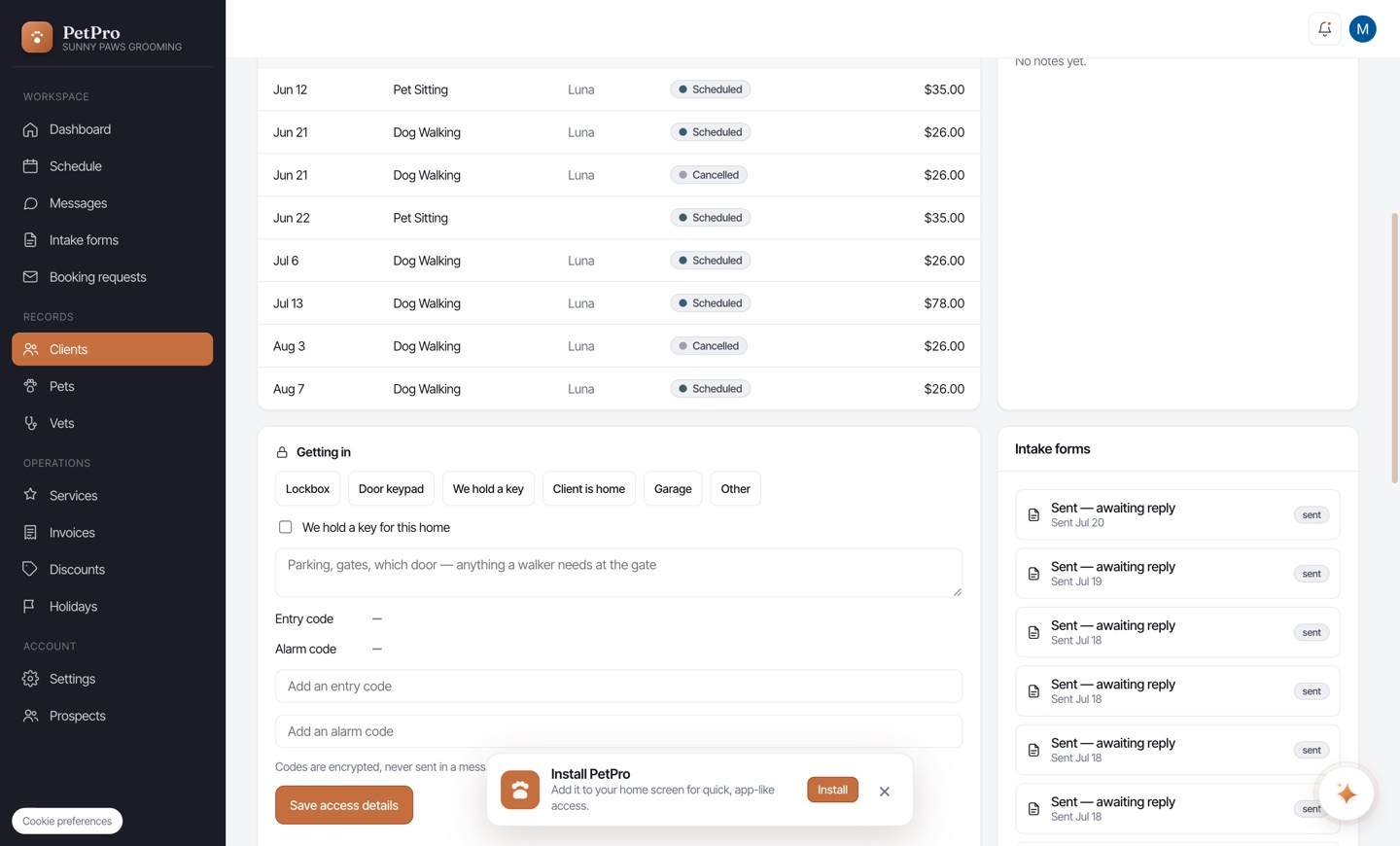Open the Jun 12 Pet Sitting appointment
Screen dimensions: 1400x846
(x=618, y=89)
